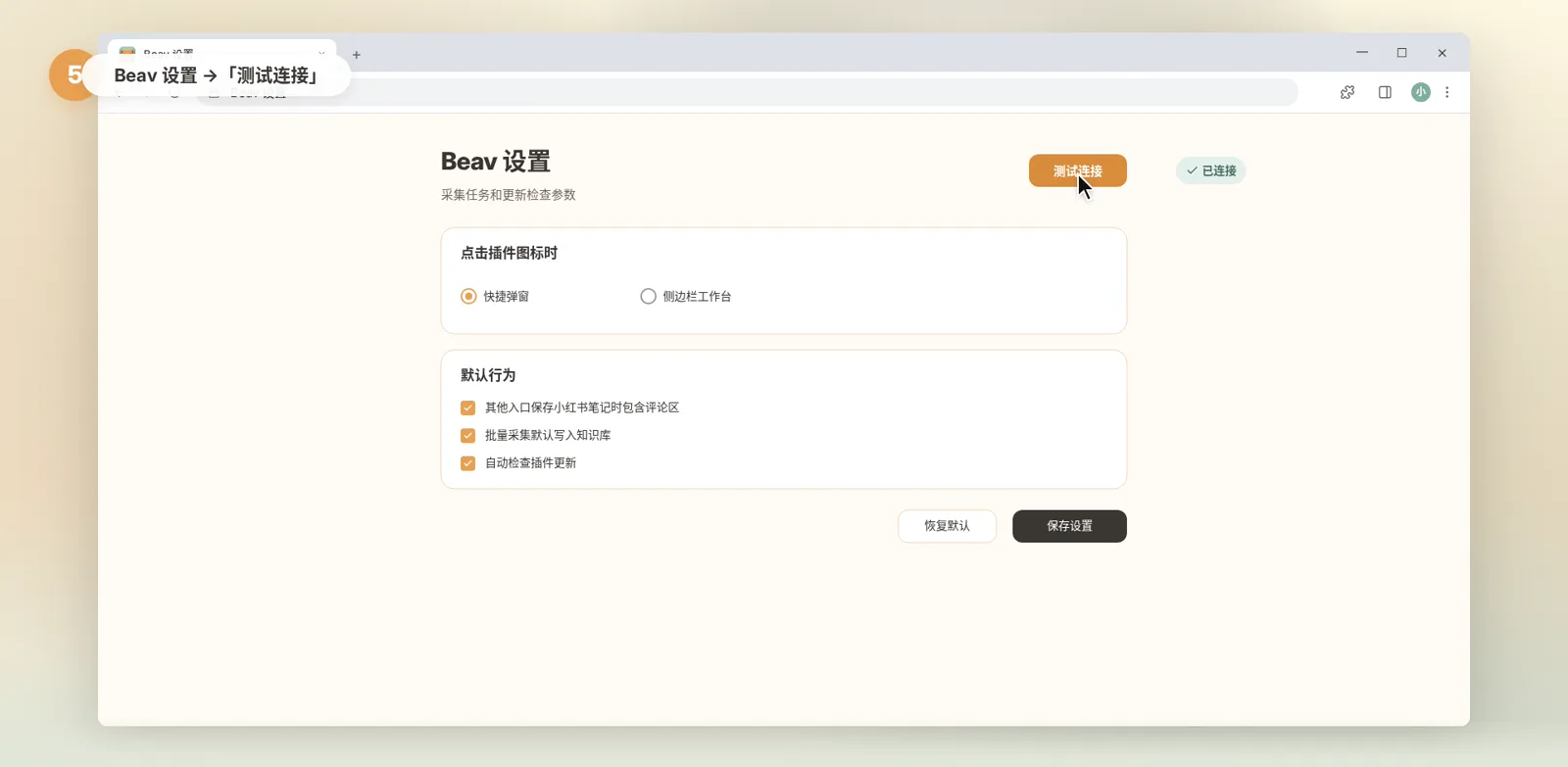Click the 默认行为 section title
Viewport: 1568px width, 767px height.
[488, 375]
